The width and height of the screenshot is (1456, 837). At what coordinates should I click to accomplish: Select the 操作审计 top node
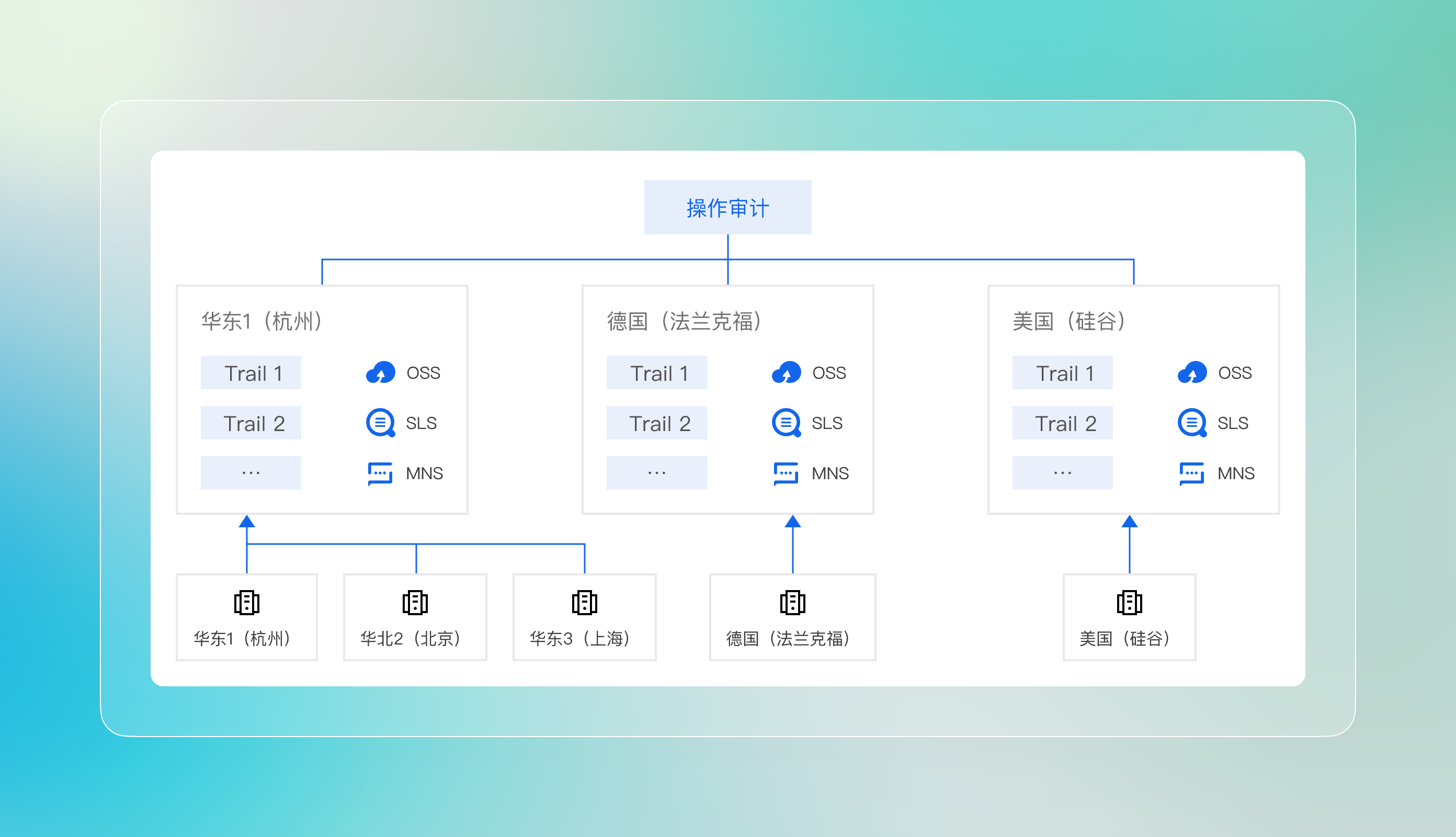click(x=727, y=208)
